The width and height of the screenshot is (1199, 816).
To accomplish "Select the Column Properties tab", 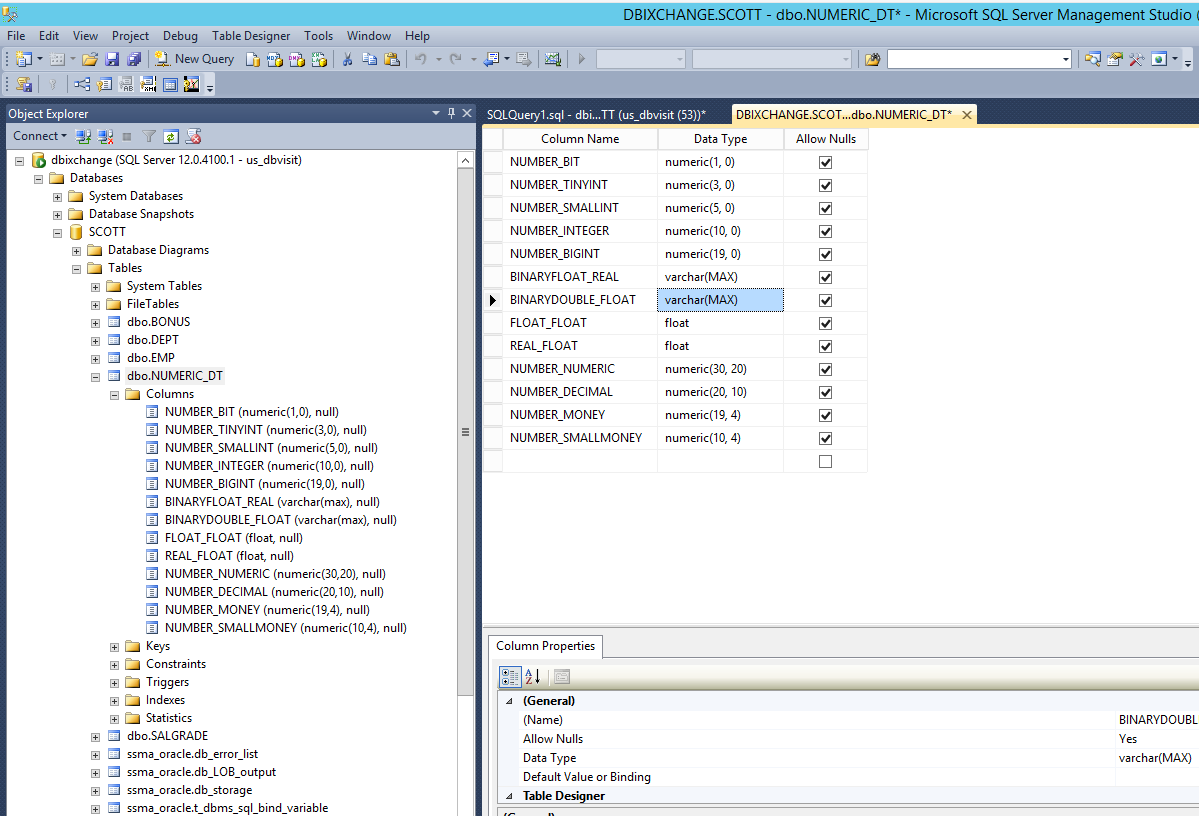I will (x=545, y=646).
